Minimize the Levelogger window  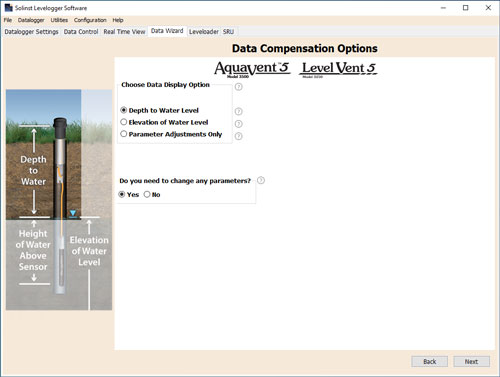click(443, 8)
